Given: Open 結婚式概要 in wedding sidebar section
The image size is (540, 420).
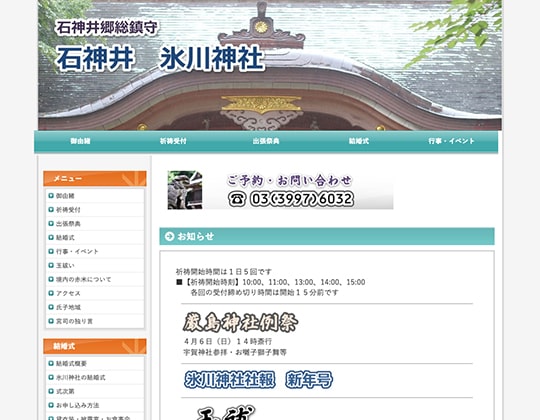Looking at the screenshot, I should point(71,364).
